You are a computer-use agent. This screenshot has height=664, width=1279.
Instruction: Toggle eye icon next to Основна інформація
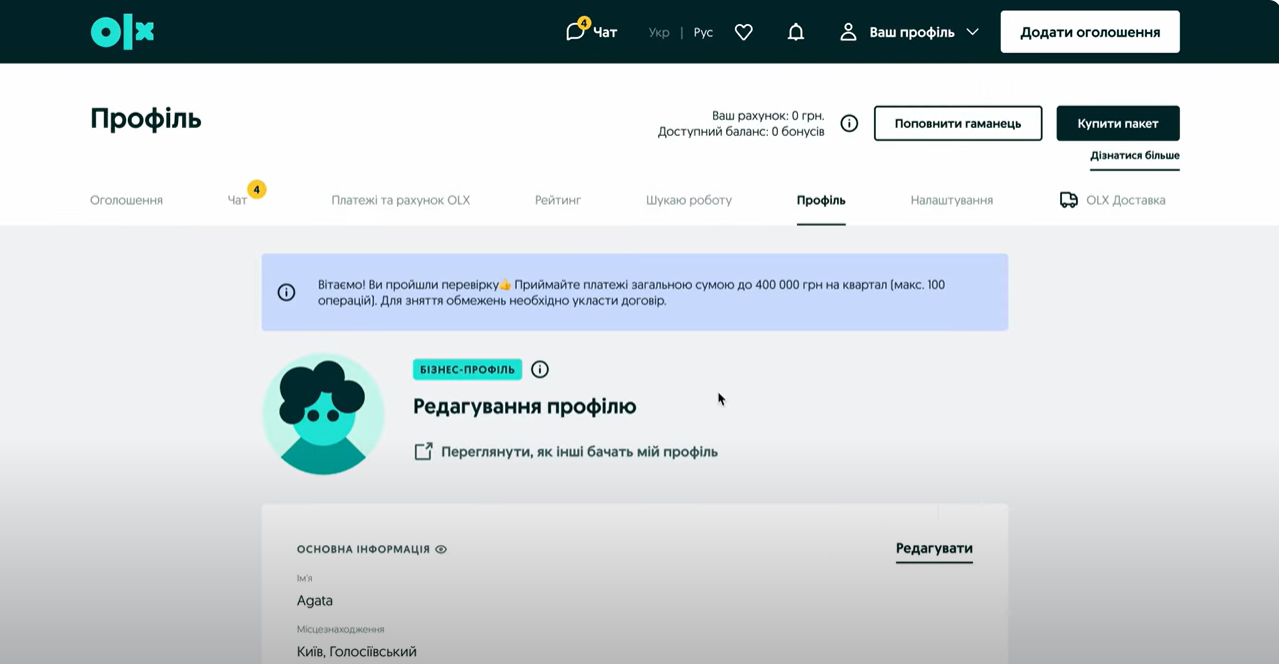click(441, 549)
